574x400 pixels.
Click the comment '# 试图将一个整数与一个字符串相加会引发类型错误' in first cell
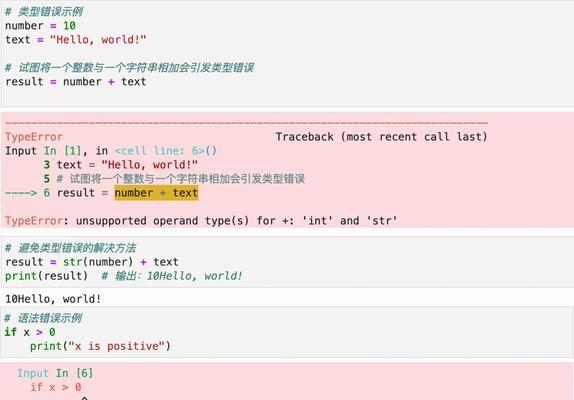coord(129,68)
